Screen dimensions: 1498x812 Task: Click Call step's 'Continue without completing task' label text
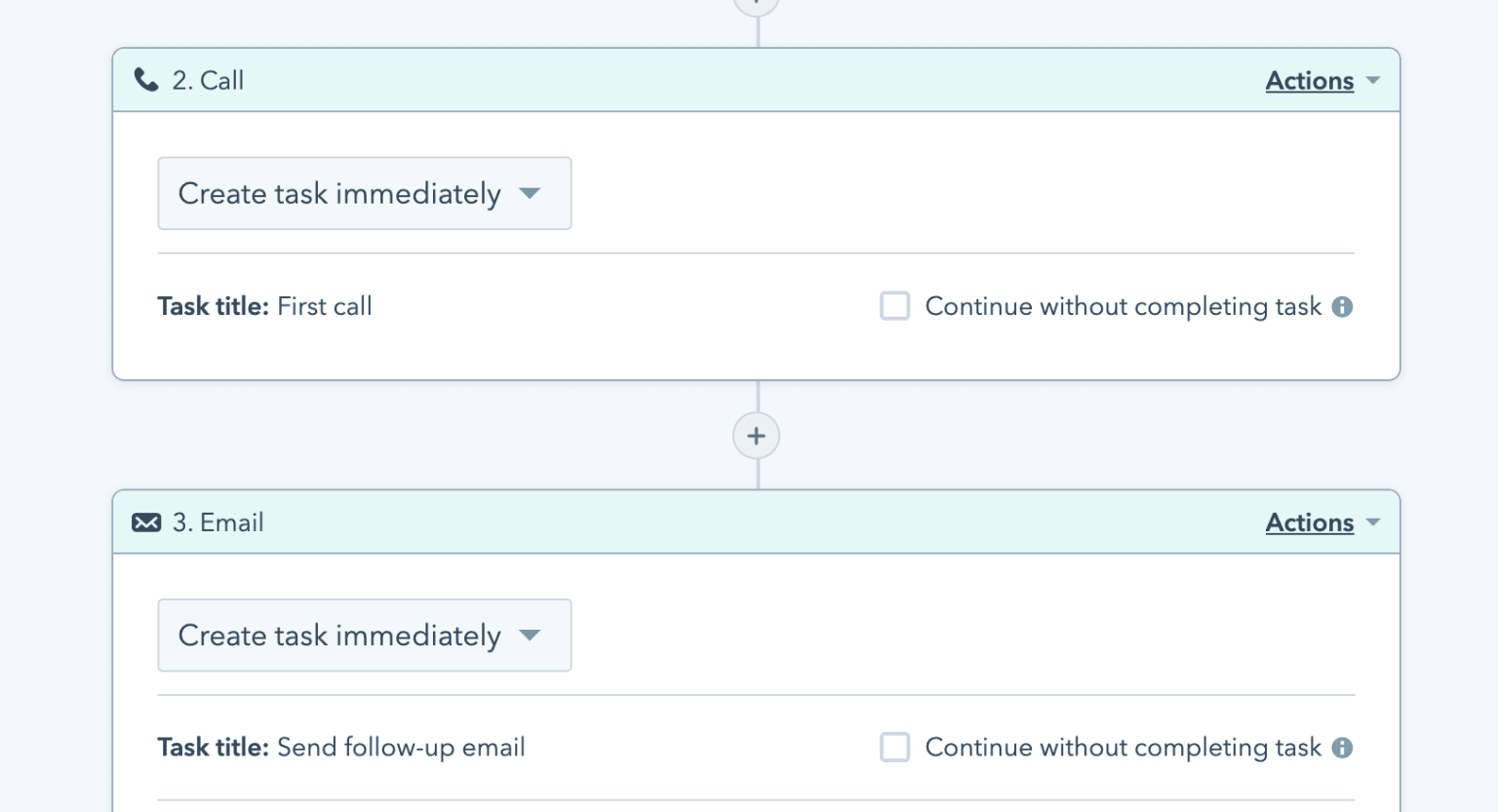[1123, 307]
